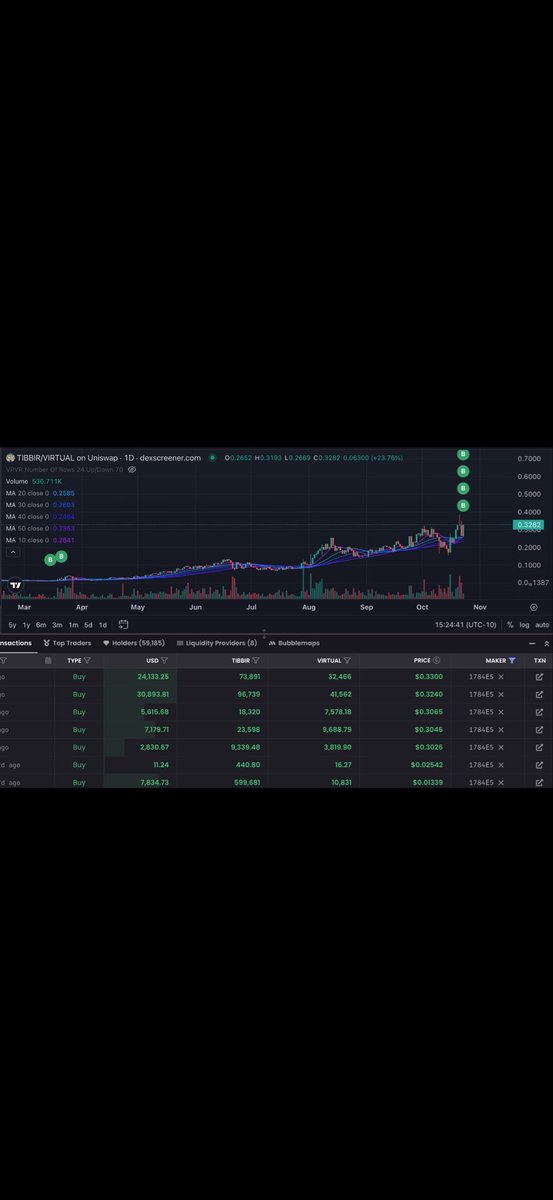Collapse the indicator legend arrow
553x1200 pixels.
pyautogui.click(x=13, y=552)
